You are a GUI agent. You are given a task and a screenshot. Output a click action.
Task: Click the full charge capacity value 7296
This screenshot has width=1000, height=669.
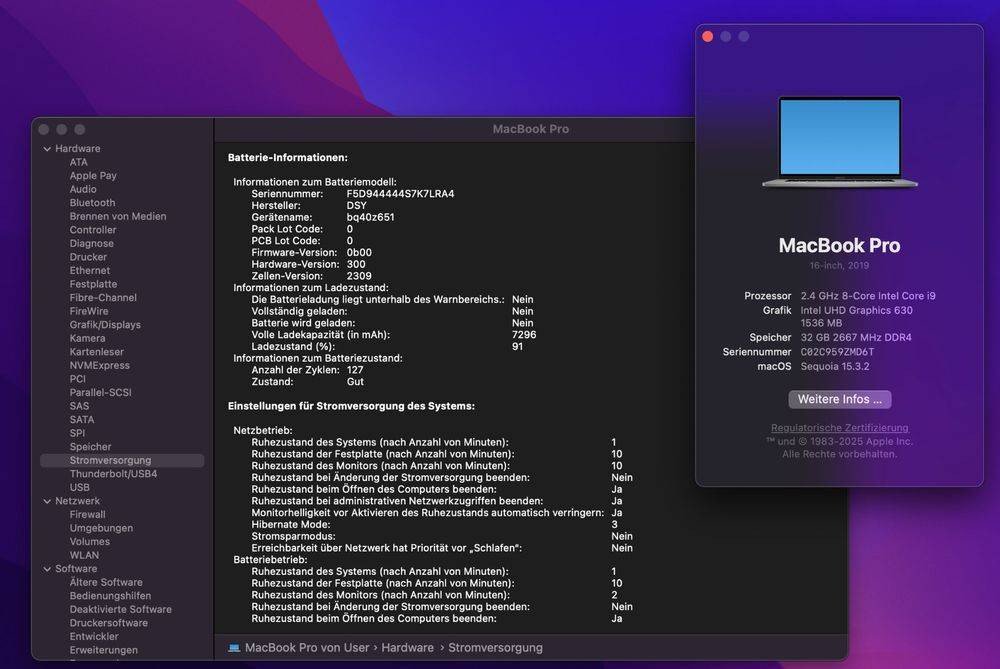(x=524, y=335)
